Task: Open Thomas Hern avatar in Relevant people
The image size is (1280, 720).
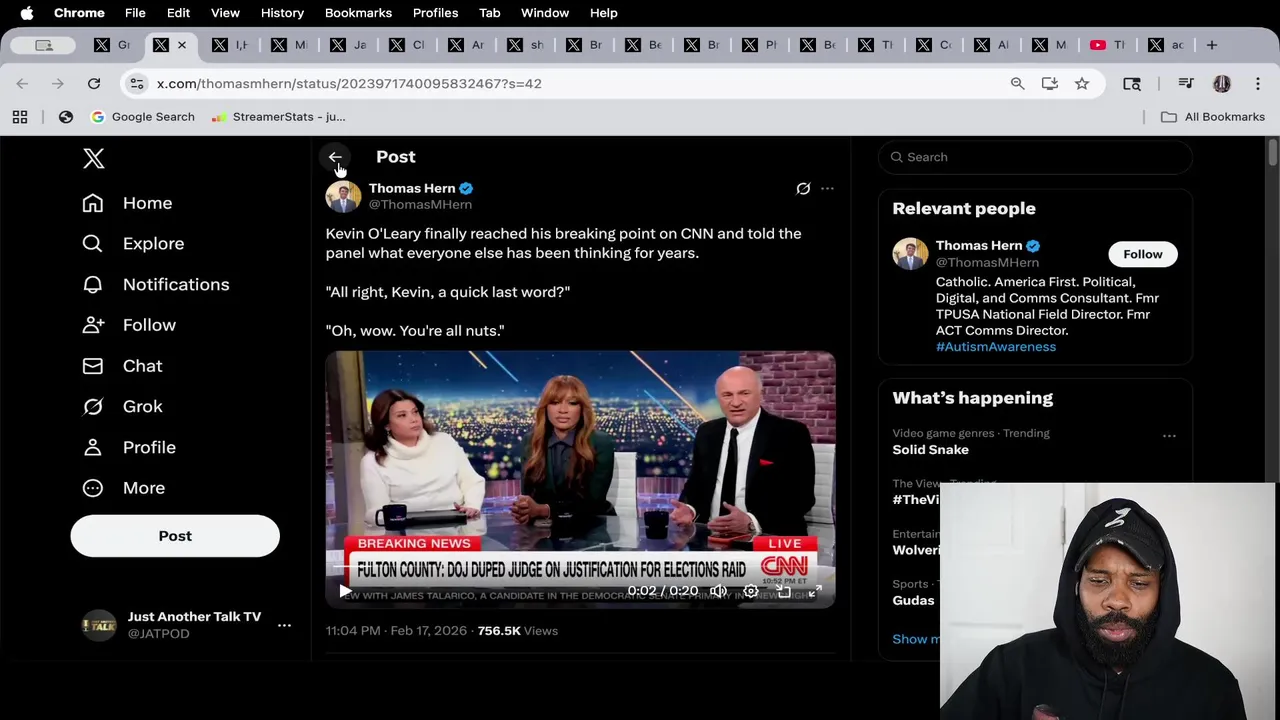Action: coord(910,254)
